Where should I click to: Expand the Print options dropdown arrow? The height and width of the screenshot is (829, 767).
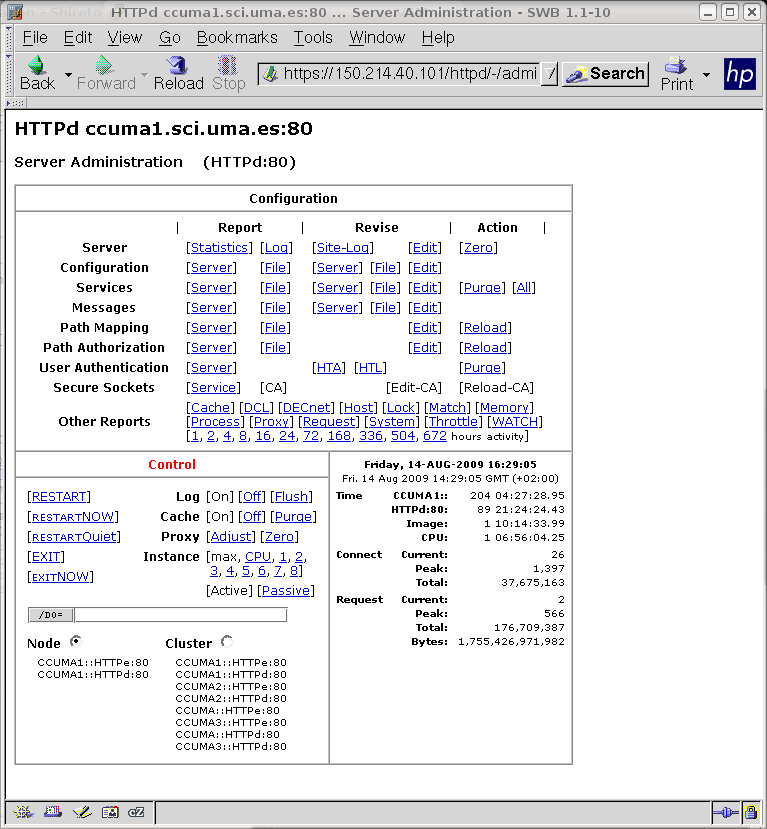click(706, 75)
